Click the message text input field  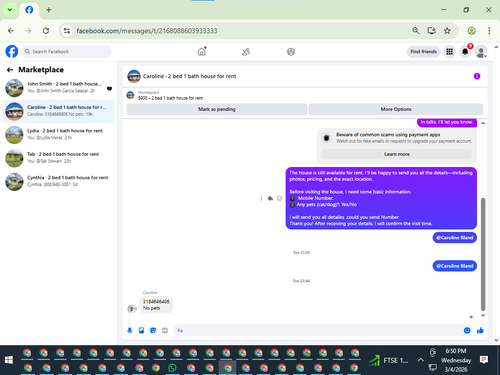coord(317,330)
